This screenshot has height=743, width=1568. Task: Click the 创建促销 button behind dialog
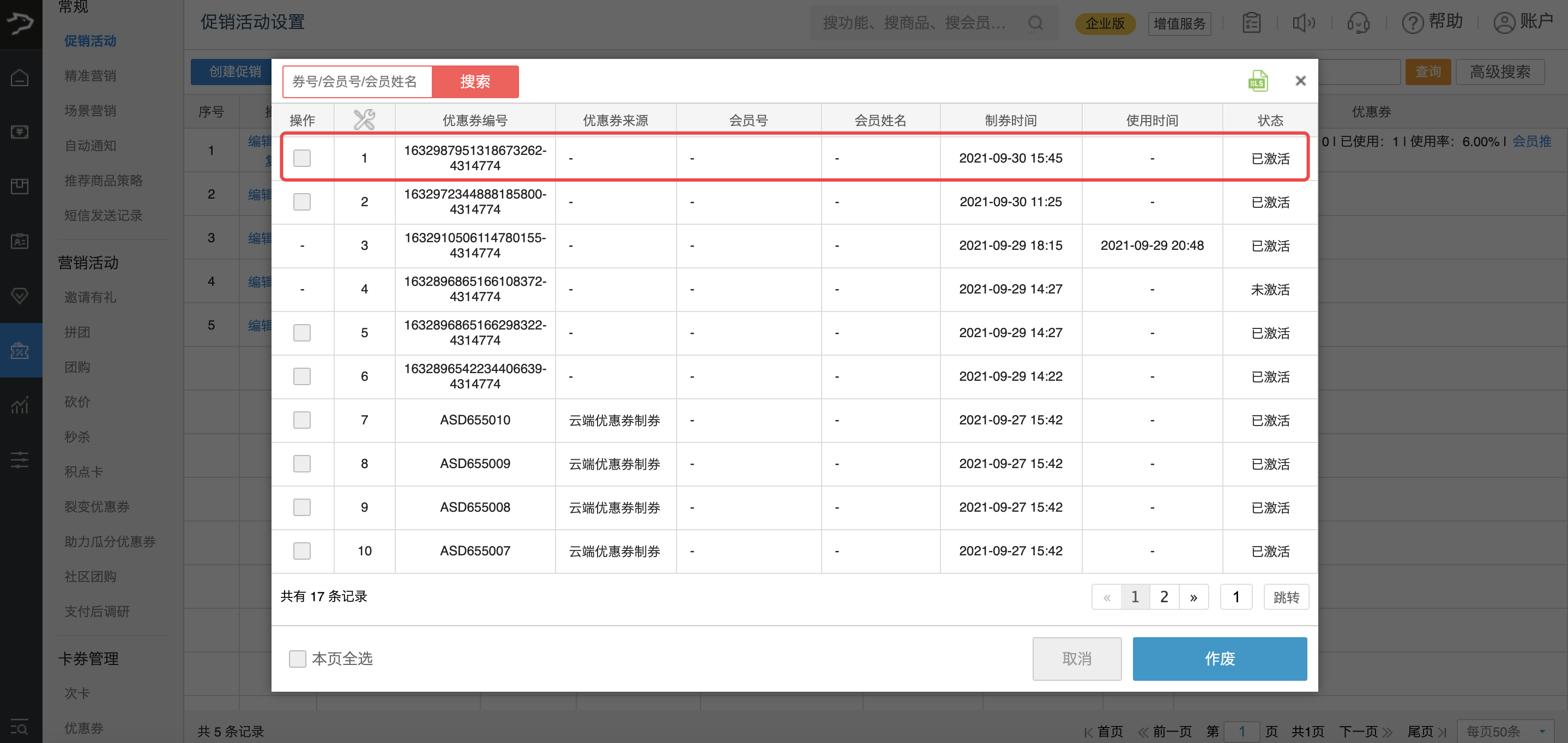[x=232, y=72]
